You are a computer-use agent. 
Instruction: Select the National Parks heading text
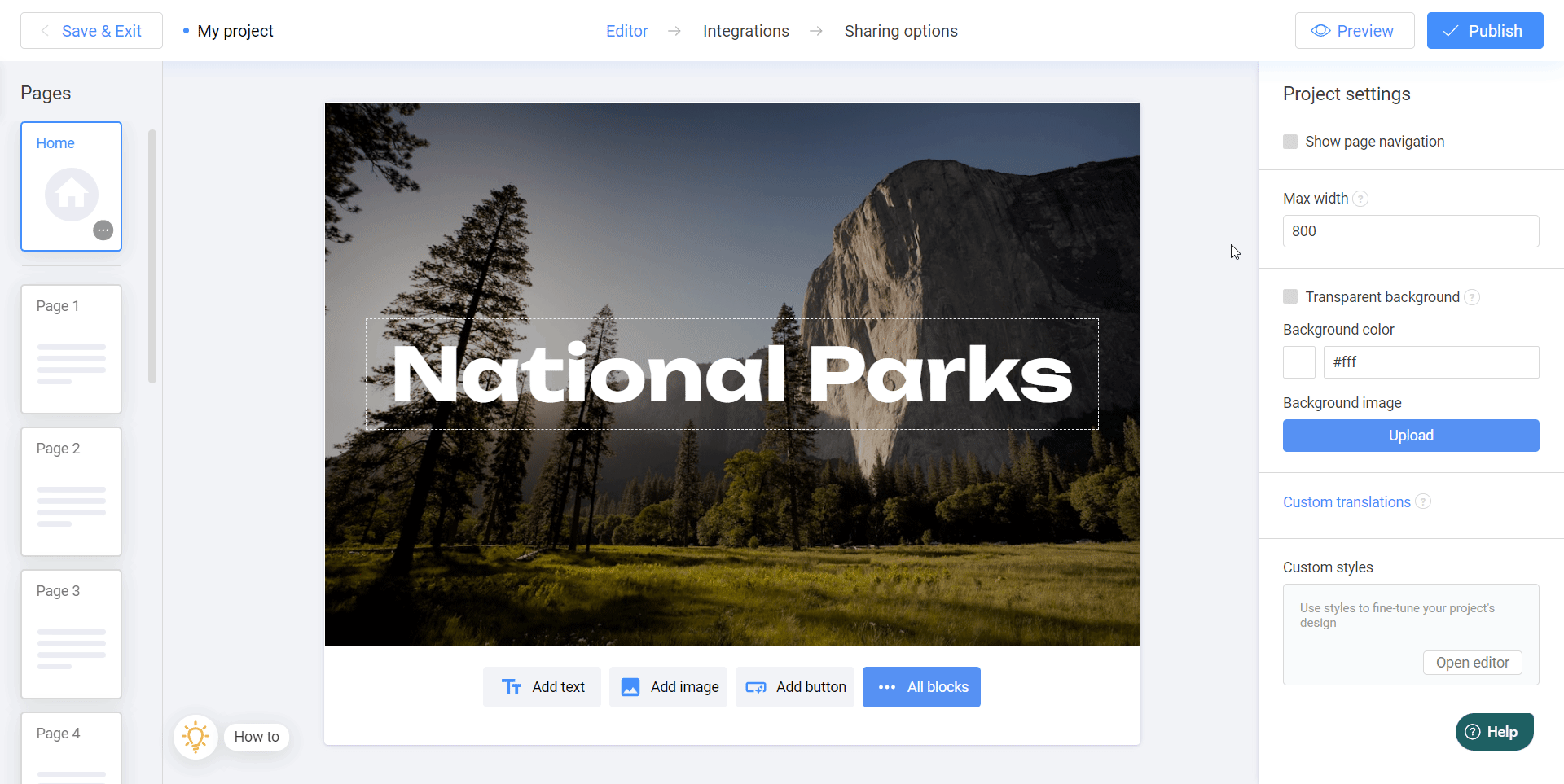tap(732, 374)
